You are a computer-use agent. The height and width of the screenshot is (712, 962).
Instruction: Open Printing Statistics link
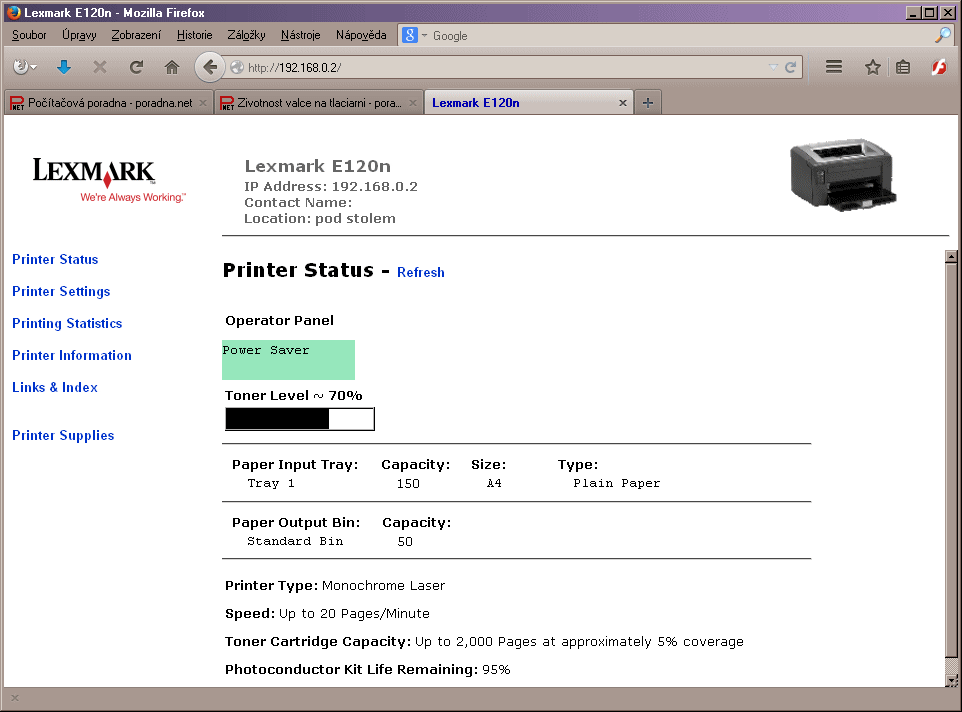[x=67, y=323]
